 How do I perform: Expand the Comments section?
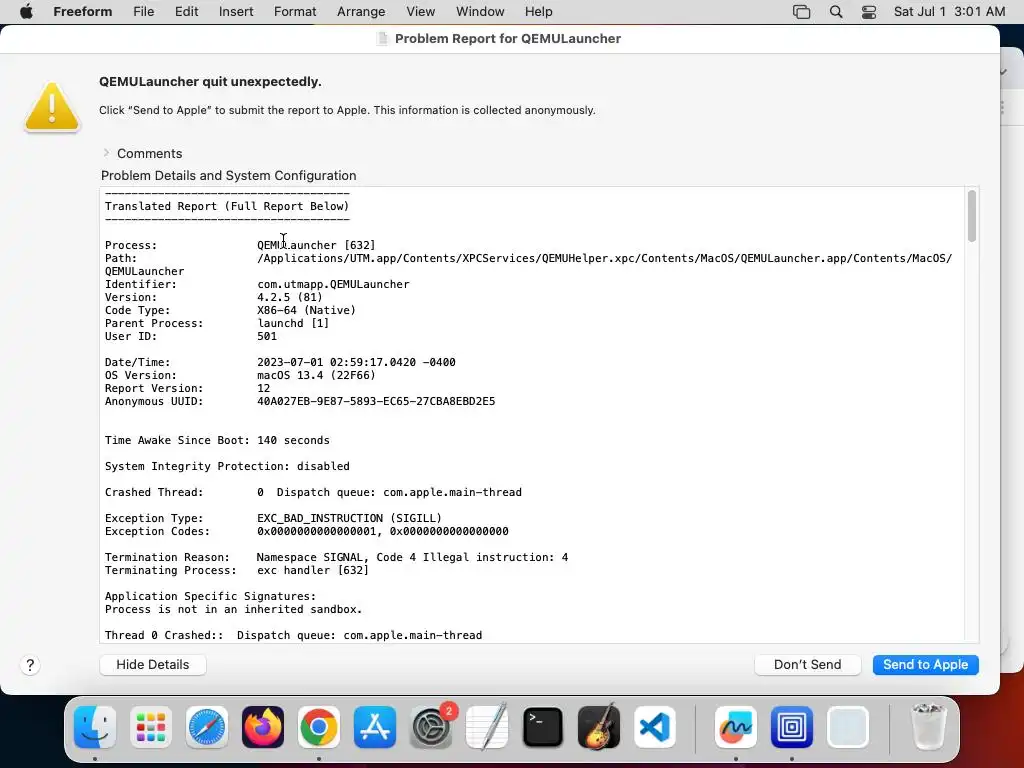click(x=106, y=153)
